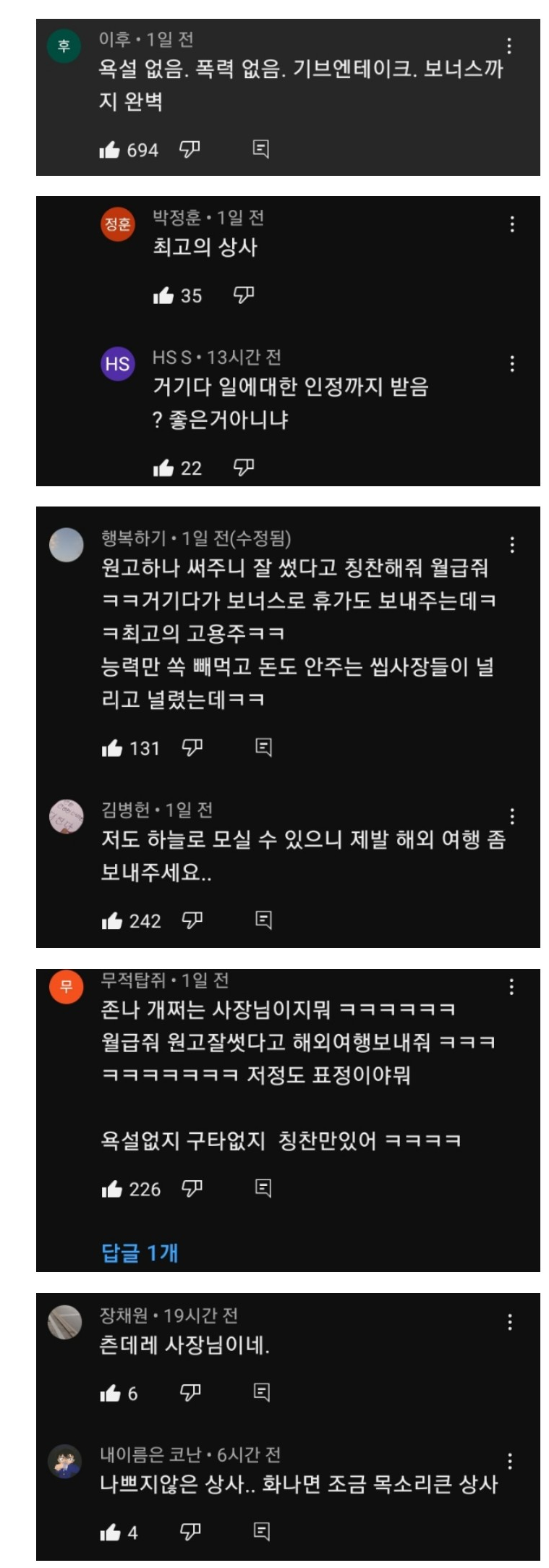
Task: Like 김병헌's comment with 242 likes
Action: click(111, 920)
